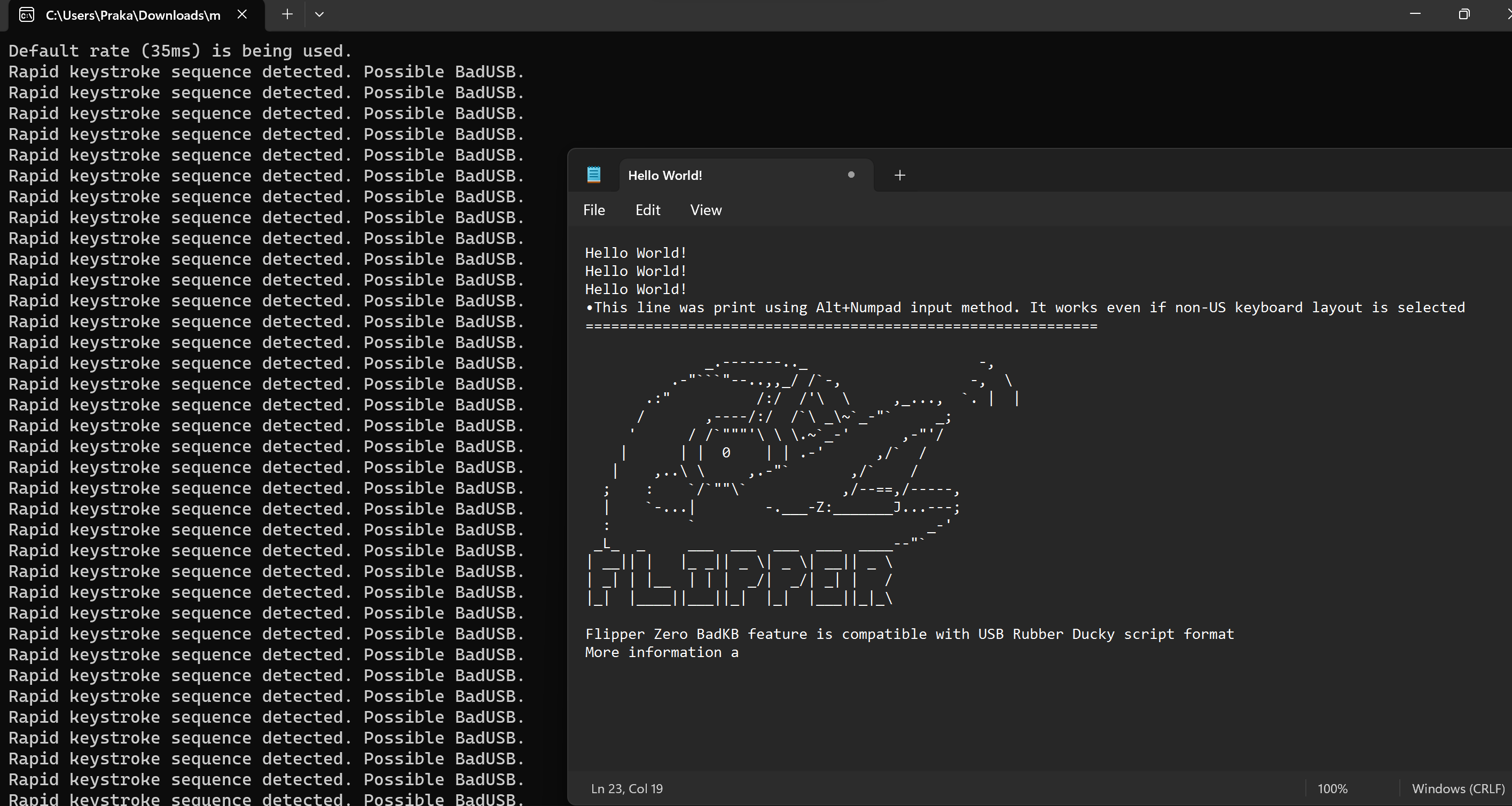Click the first Hello World! line in Notepad
The image size is (1512, 806).
point(636,253)
